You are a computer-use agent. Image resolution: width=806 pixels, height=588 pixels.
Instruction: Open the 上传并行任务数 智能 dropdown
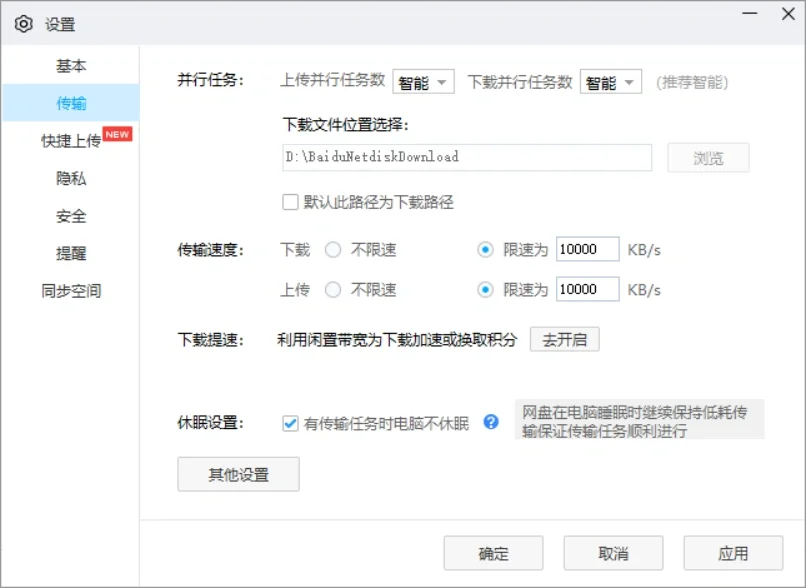[x=423, y=83]
